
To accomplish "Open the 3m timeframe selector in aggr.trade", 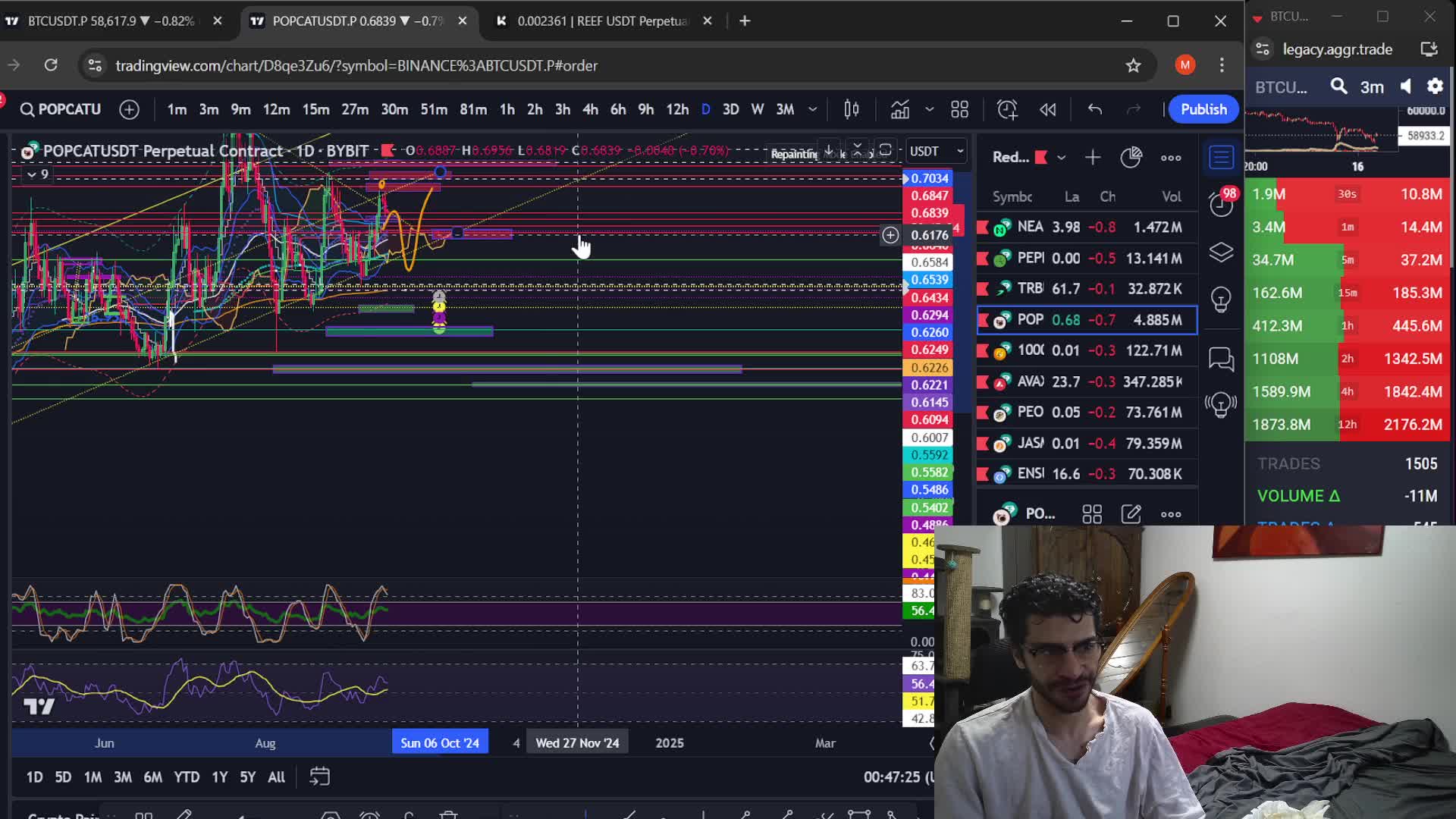I will [x=1372, y=87].
